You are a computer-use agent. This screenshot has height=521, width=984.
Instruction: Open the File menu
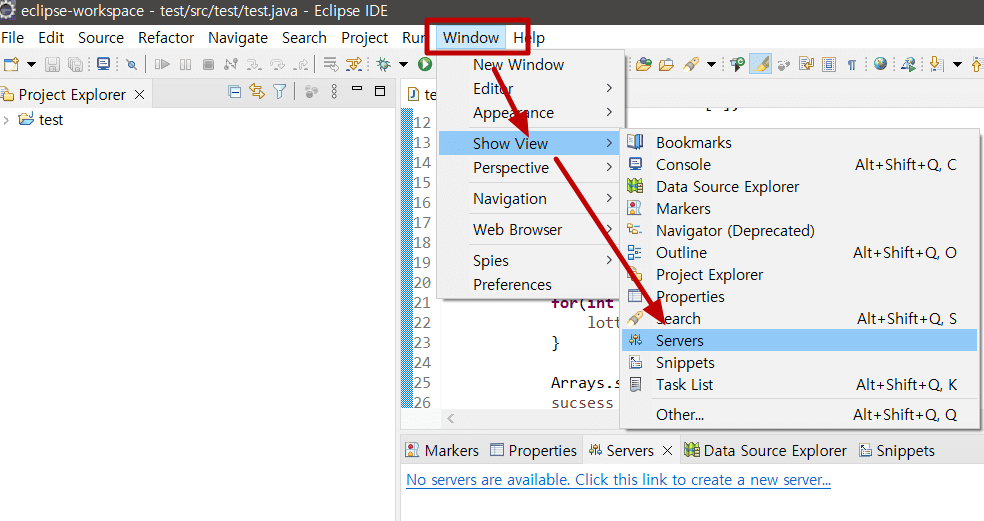[x=13, y=38]
